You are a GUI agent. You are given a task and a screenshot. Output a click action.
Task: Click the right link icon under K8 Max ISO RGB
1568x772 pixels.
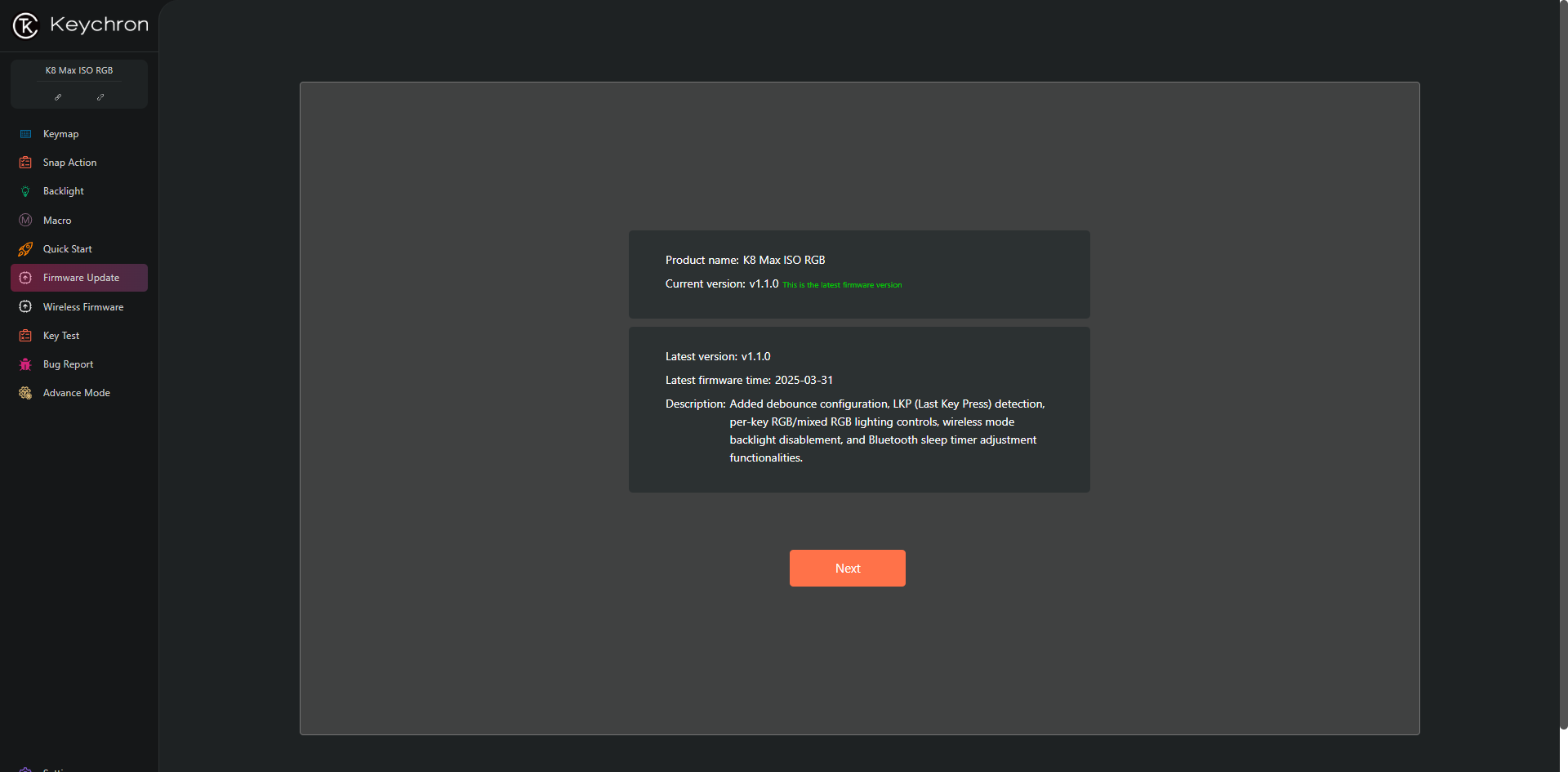tap(100, 97)
